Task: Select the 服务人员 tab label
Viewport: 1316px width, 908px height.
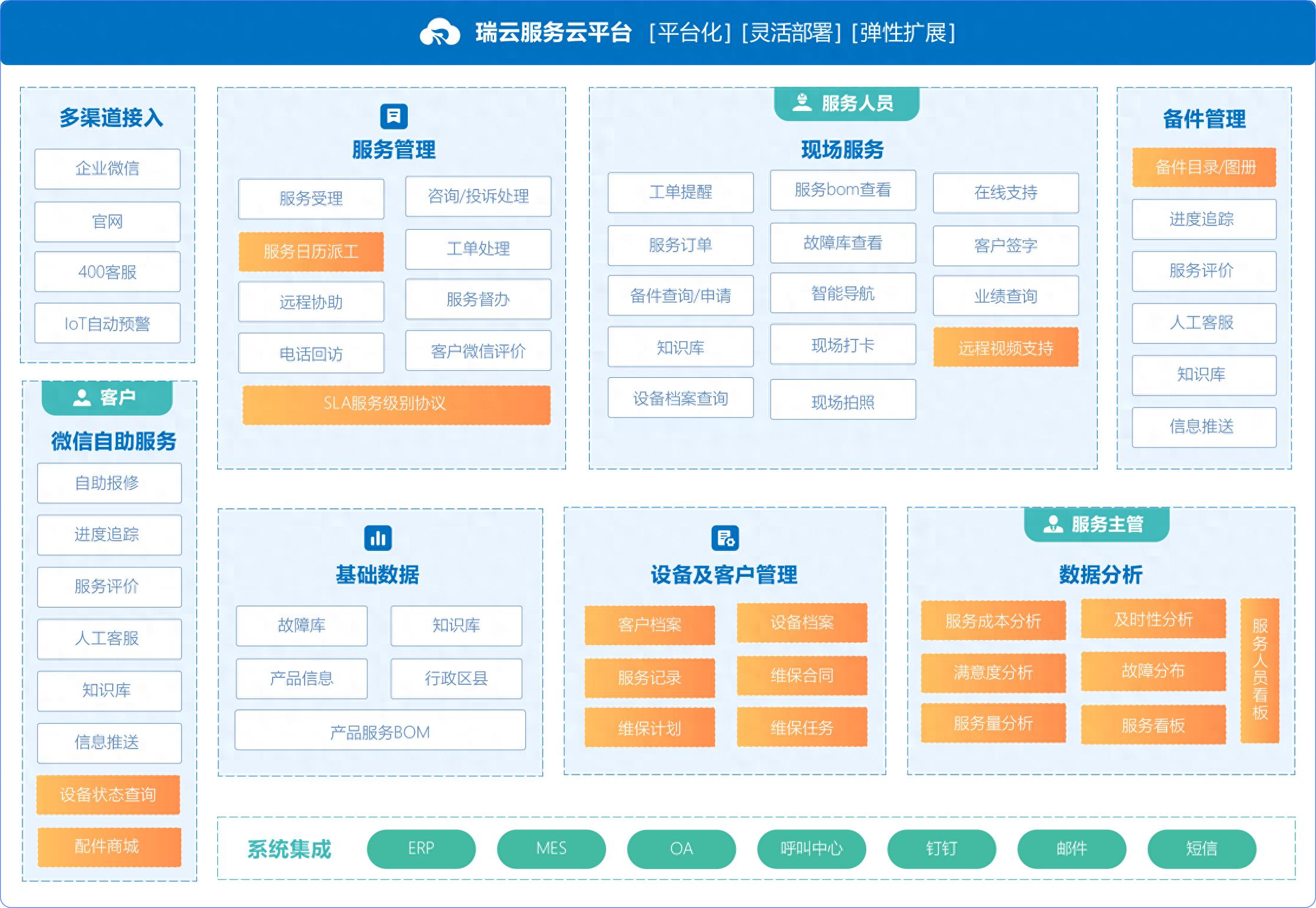Action: point(857,103)
